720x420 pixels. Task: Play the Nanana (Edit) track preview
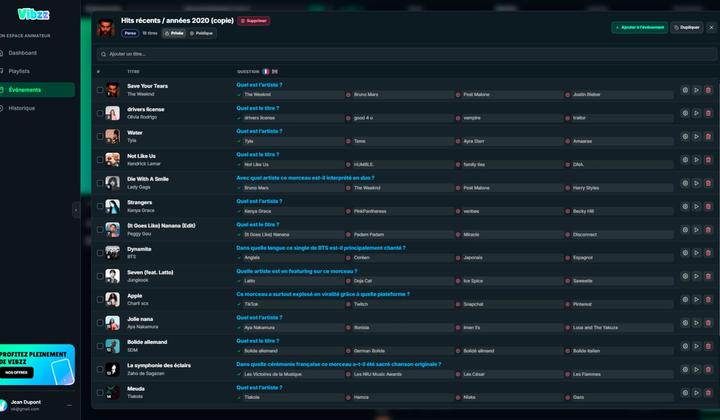pos(696,230)
